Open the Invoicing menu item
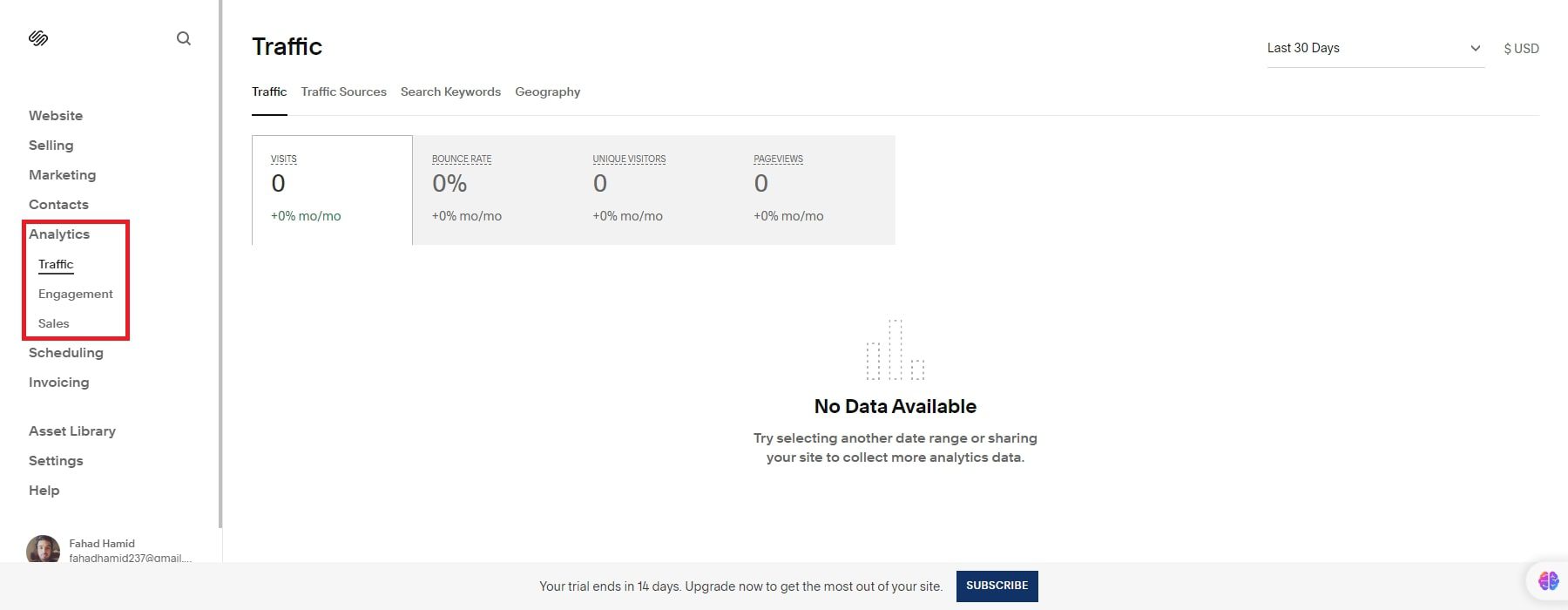Screen dimensions: 1568x610 (x=58, y=383)
